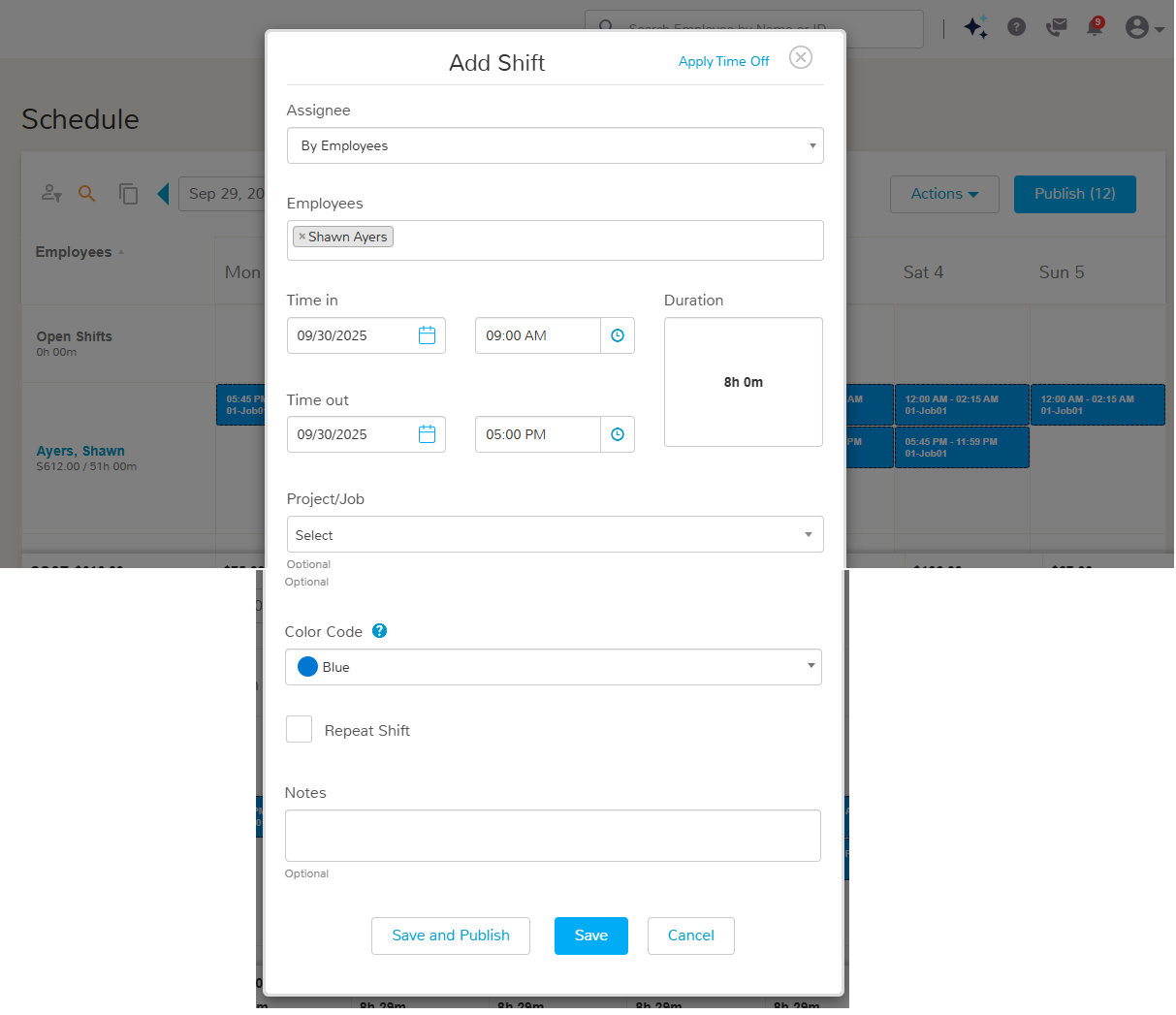Click the Save and Publish button

coord(450,936)
